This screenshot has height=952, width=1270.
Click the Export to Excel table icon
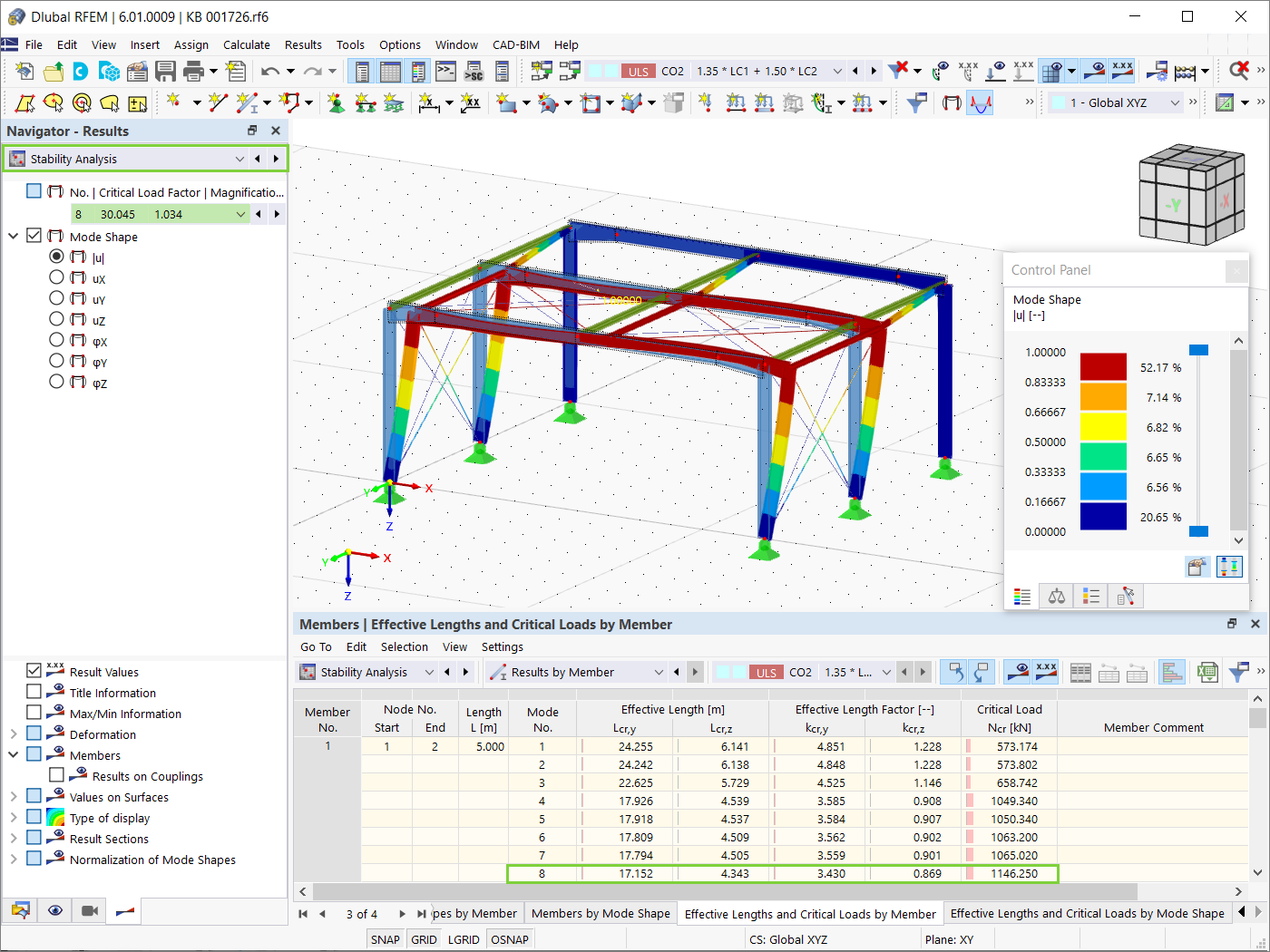[x=1206, y=672]
